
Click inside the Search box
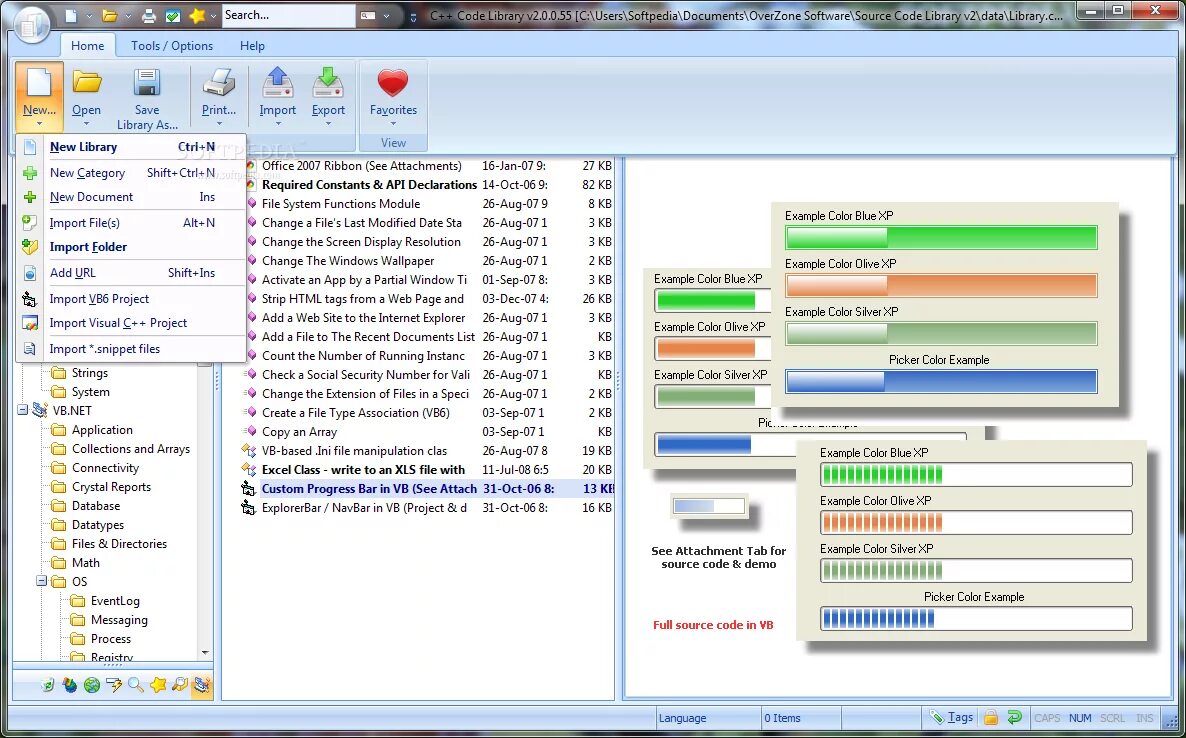[x=288, y=15]
